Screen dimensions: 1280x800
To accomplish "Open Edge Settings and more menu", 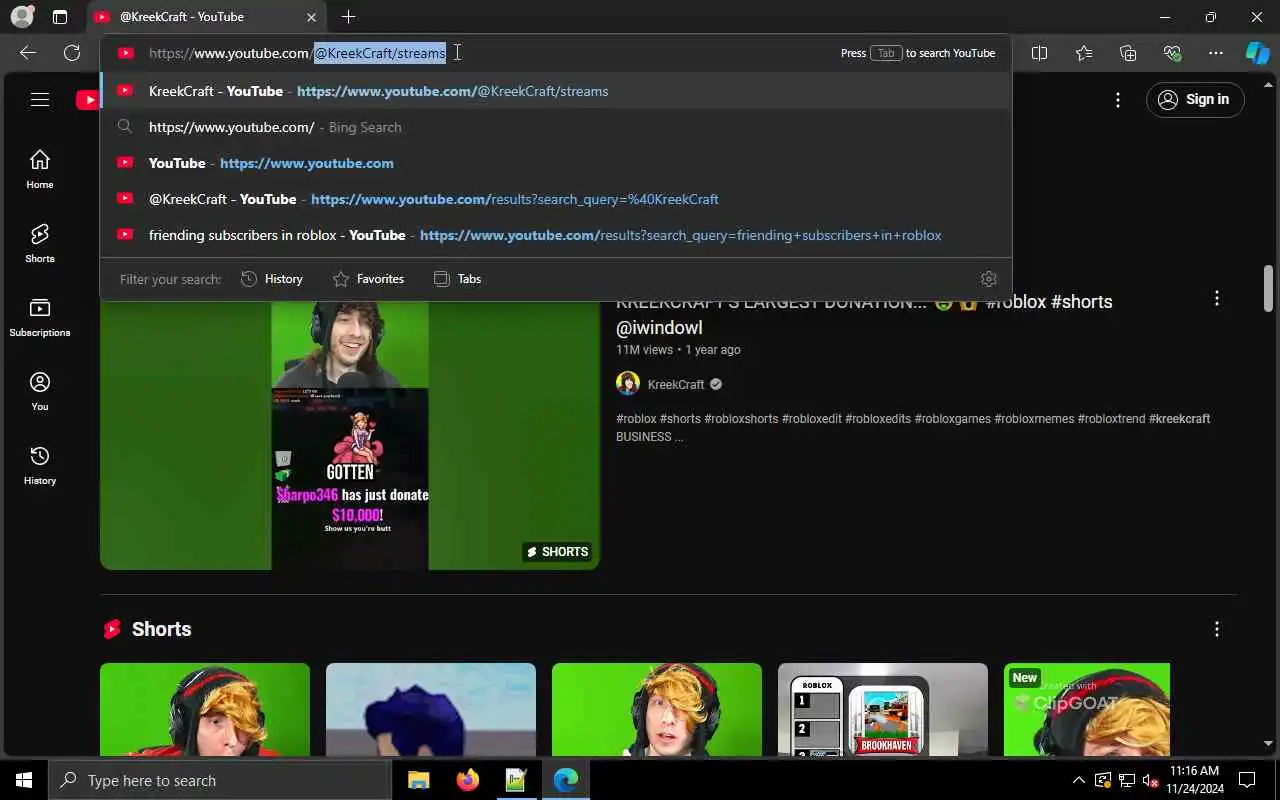I will tap(1216, 53).
